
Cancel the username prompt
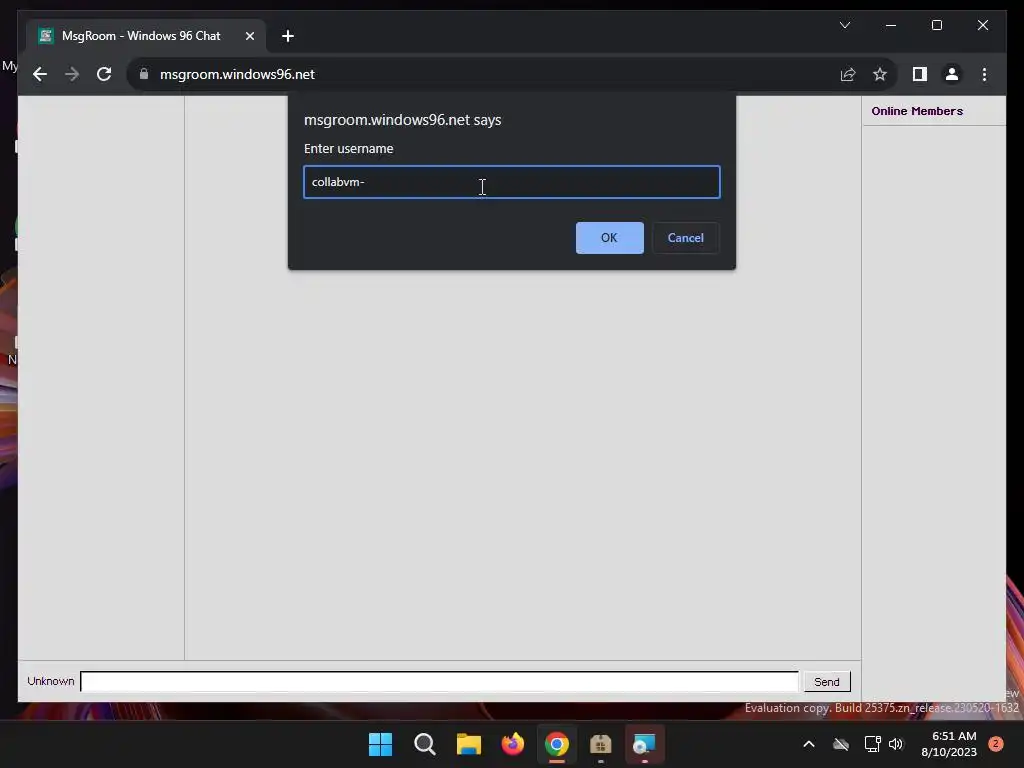685,238
